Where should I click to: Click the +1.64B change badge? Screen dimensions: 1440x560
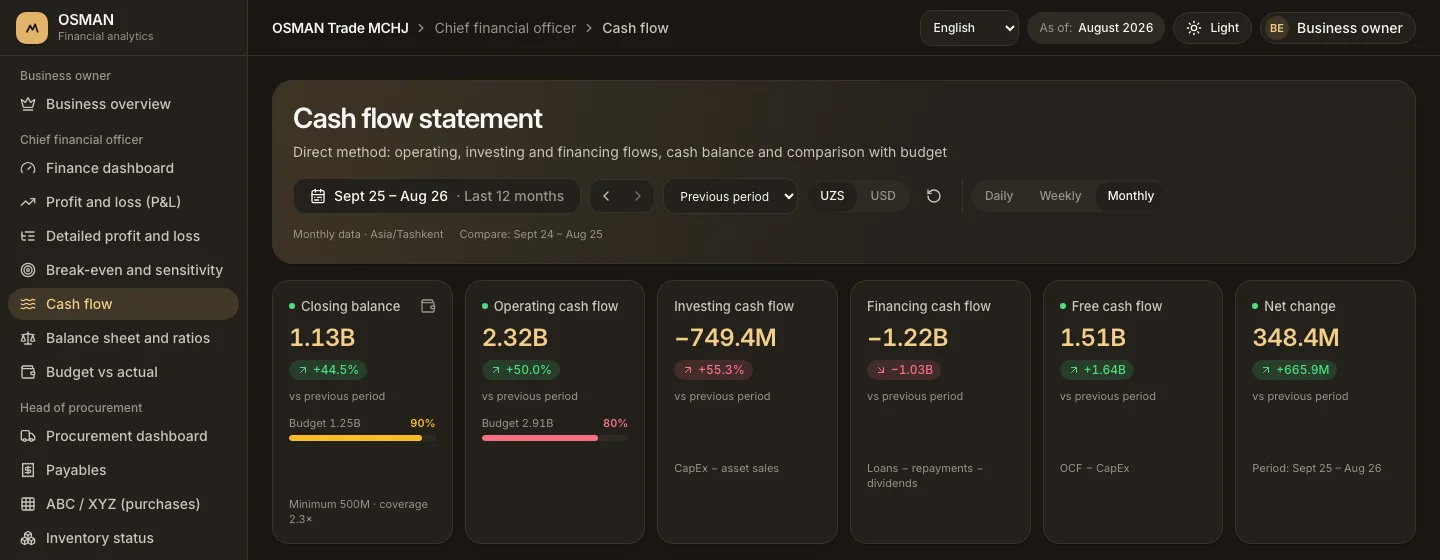coord(1097,370)
